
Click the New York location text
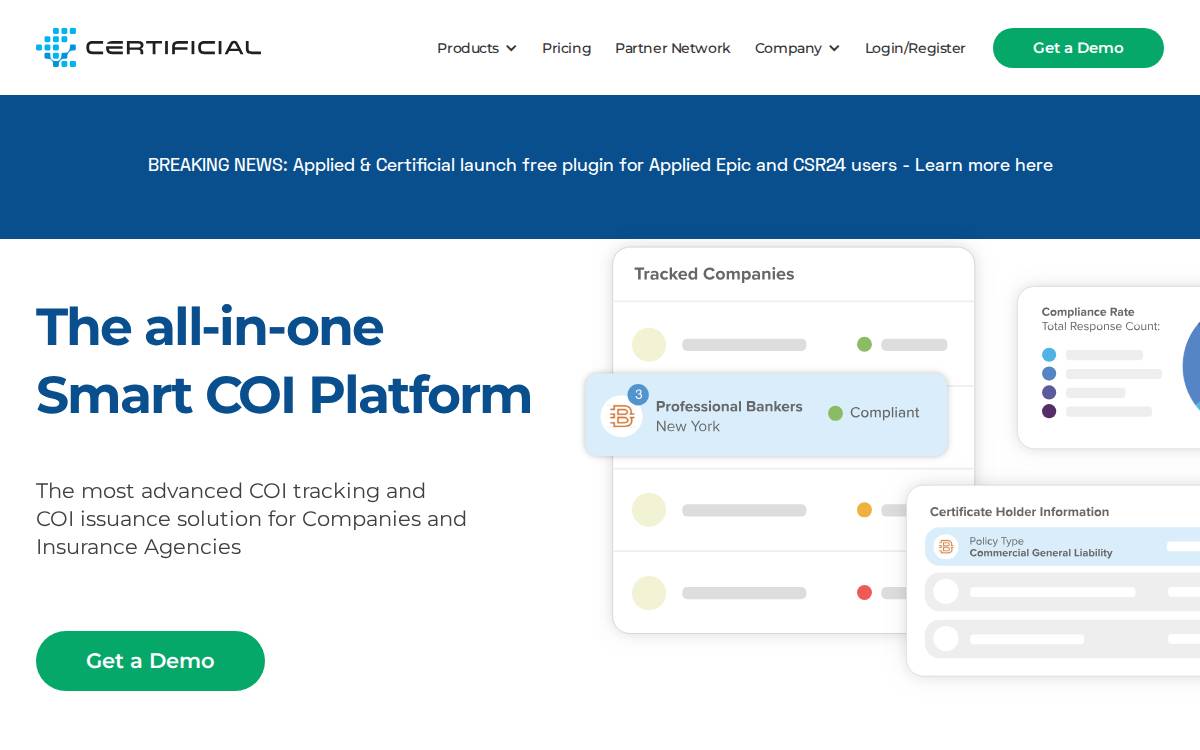click(688, 426)
